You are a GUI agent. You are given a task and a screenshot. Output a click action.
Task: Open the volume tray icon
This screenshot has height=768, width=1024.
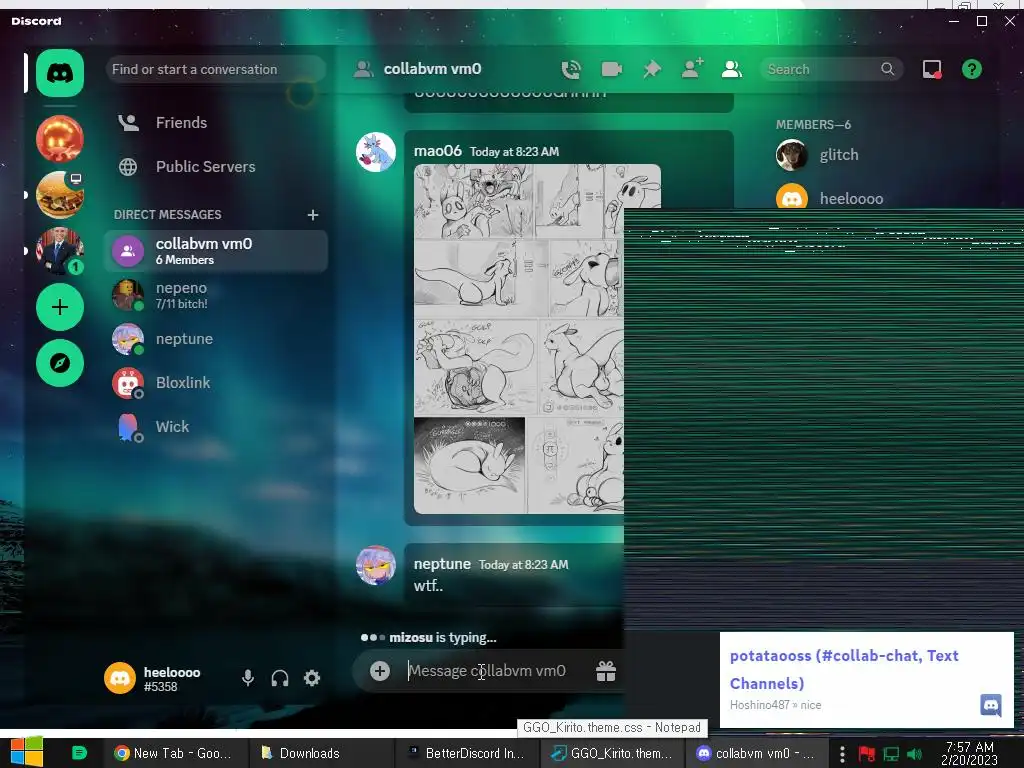[x=914, y=754]
